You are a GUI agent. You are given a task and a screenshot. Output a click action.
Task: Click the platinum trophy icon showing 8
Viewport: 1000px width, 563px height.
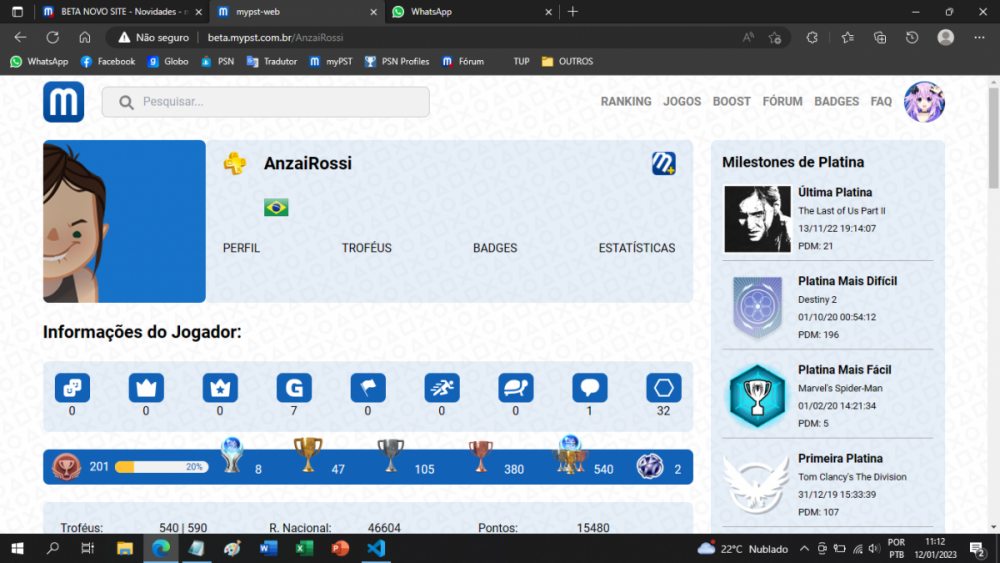click(232, 455)
